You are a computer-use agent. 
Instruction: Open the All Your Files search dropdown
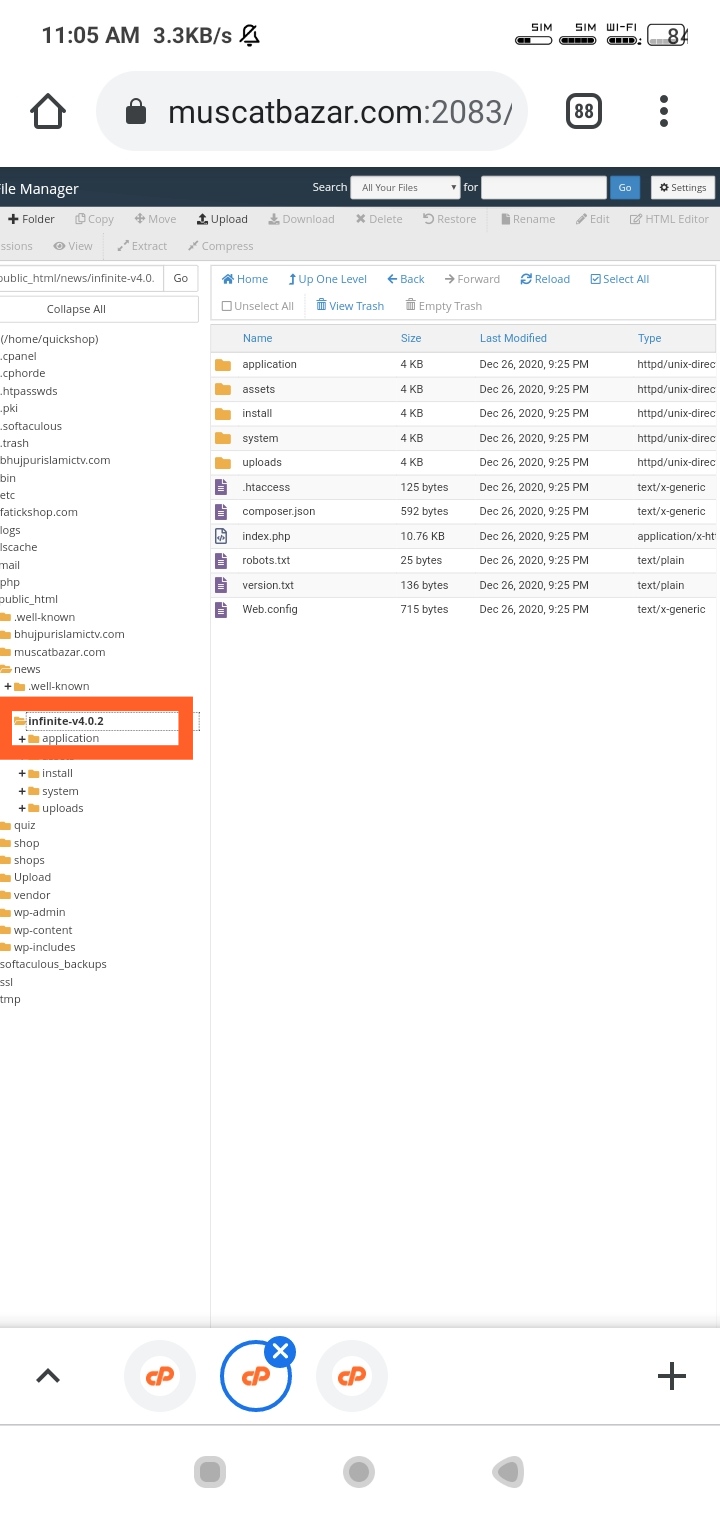[405, 187]
